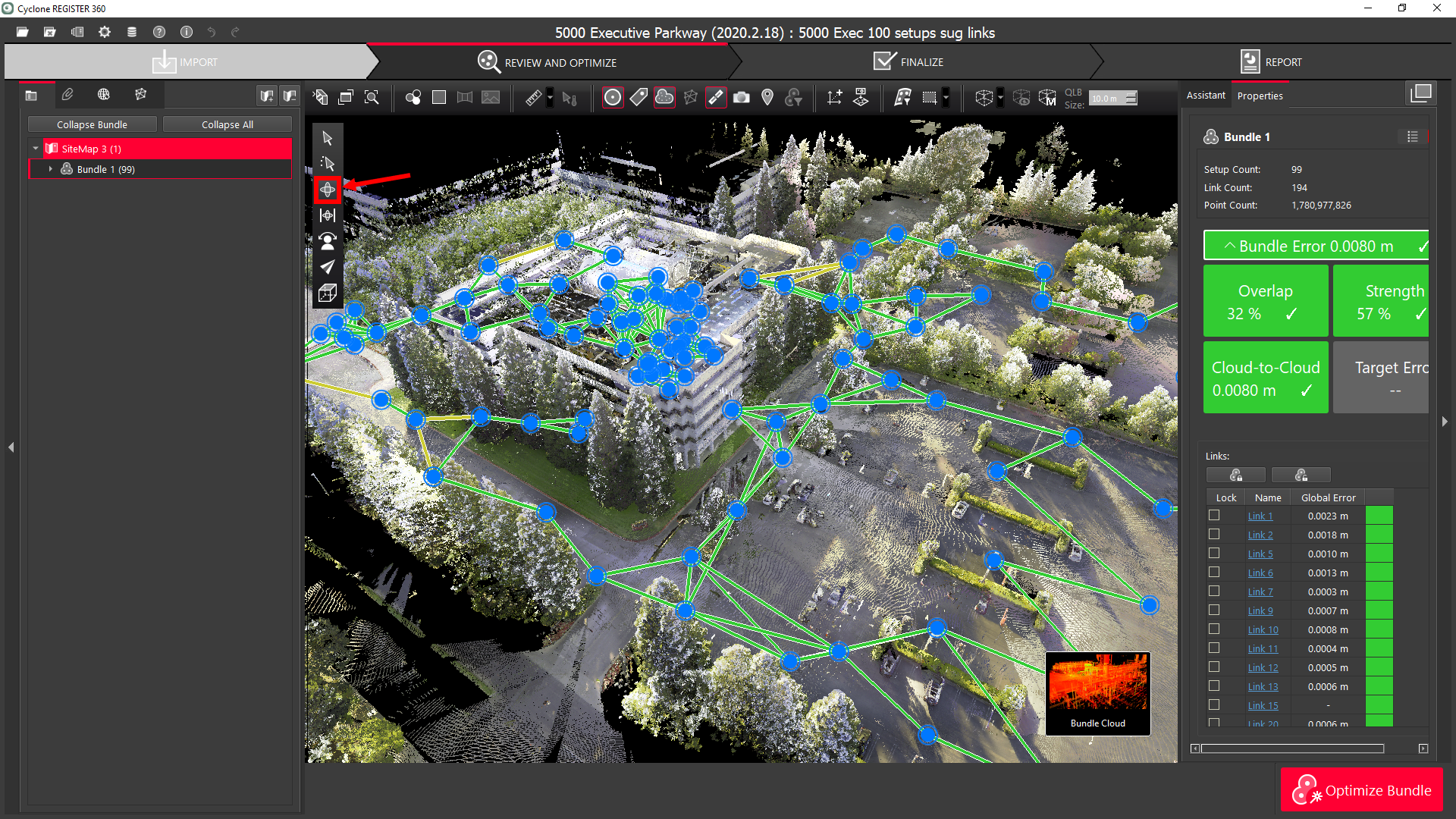Check the lock box for Link 12
Image resolution: width=1456 pixels, height=819 pixels.
pos(1214,667)
